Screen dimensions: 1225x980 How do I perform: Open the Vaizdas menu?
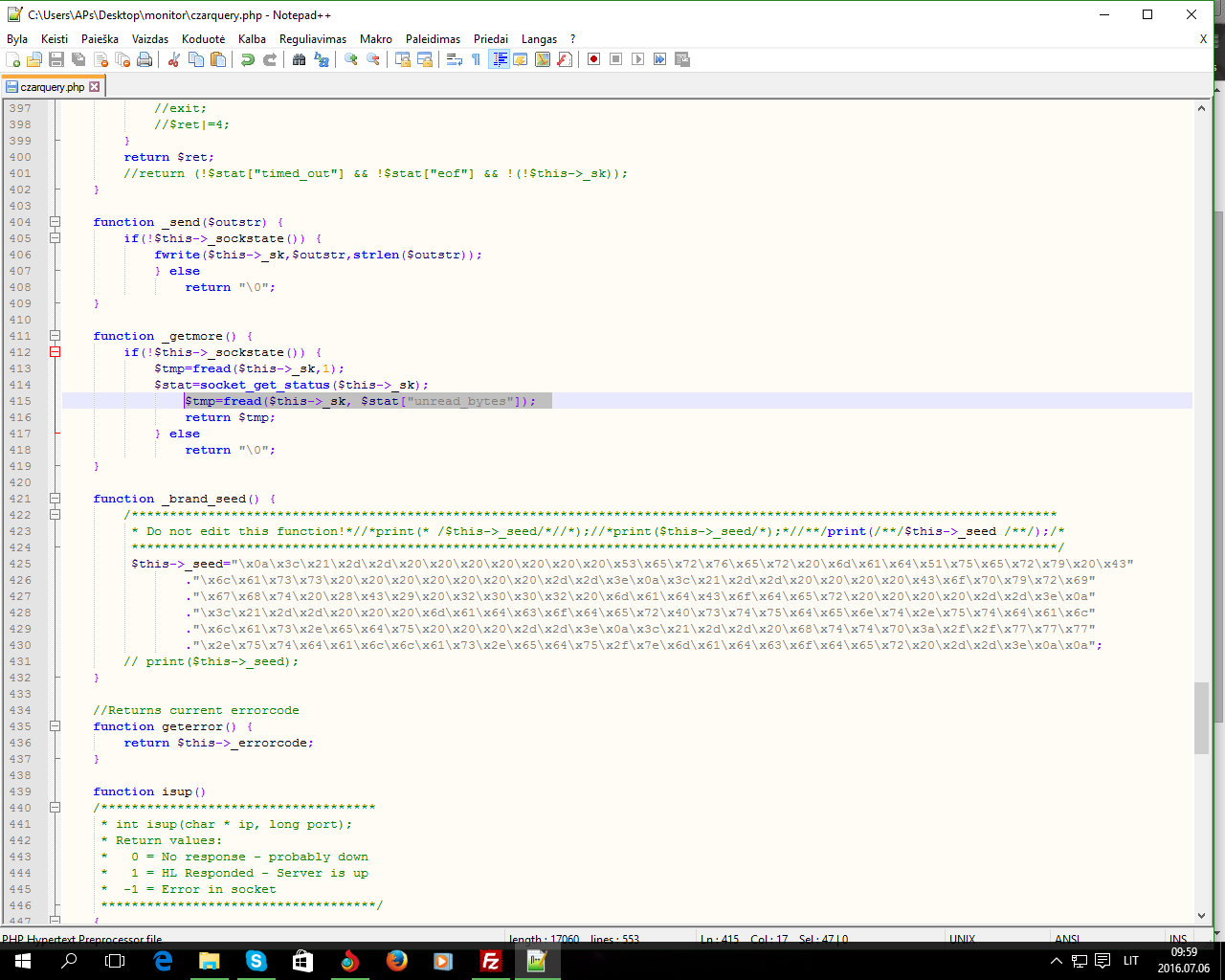coord(150,39)
